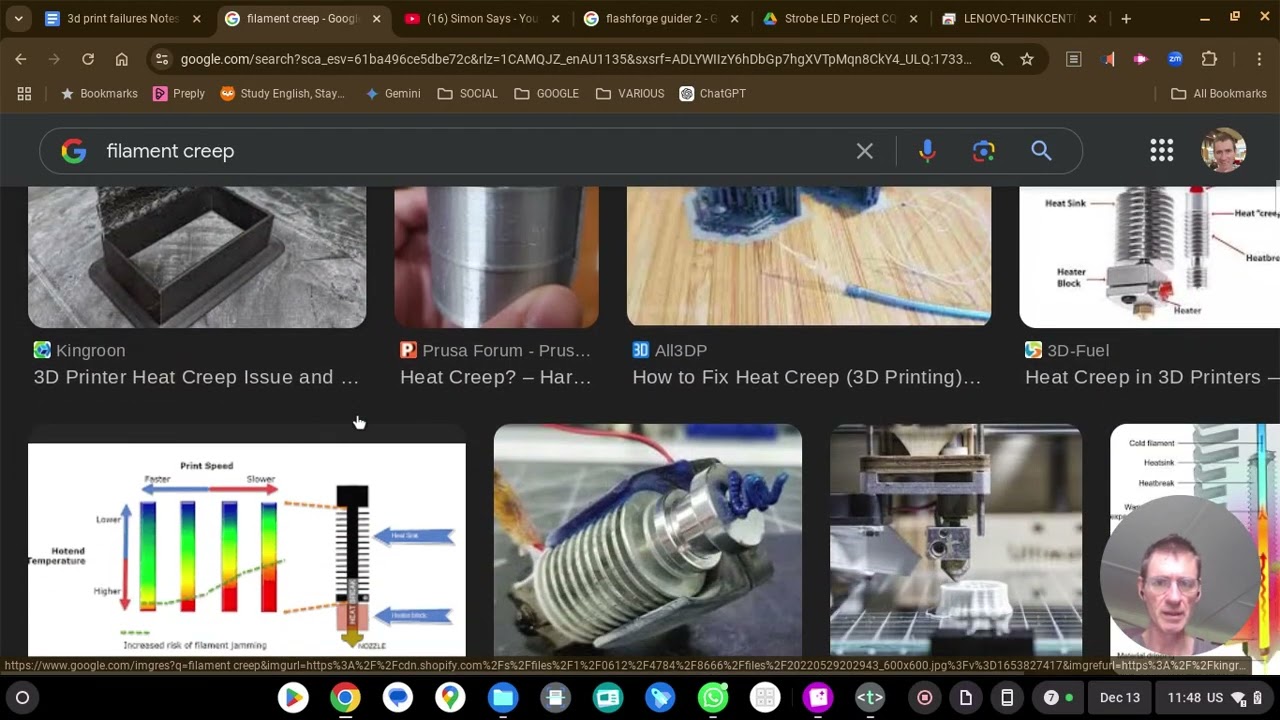This screenshot has width=1280, height=720.
Task: Open 'Heat Creep in 3D Printers' title
Action: [1152, 377]
